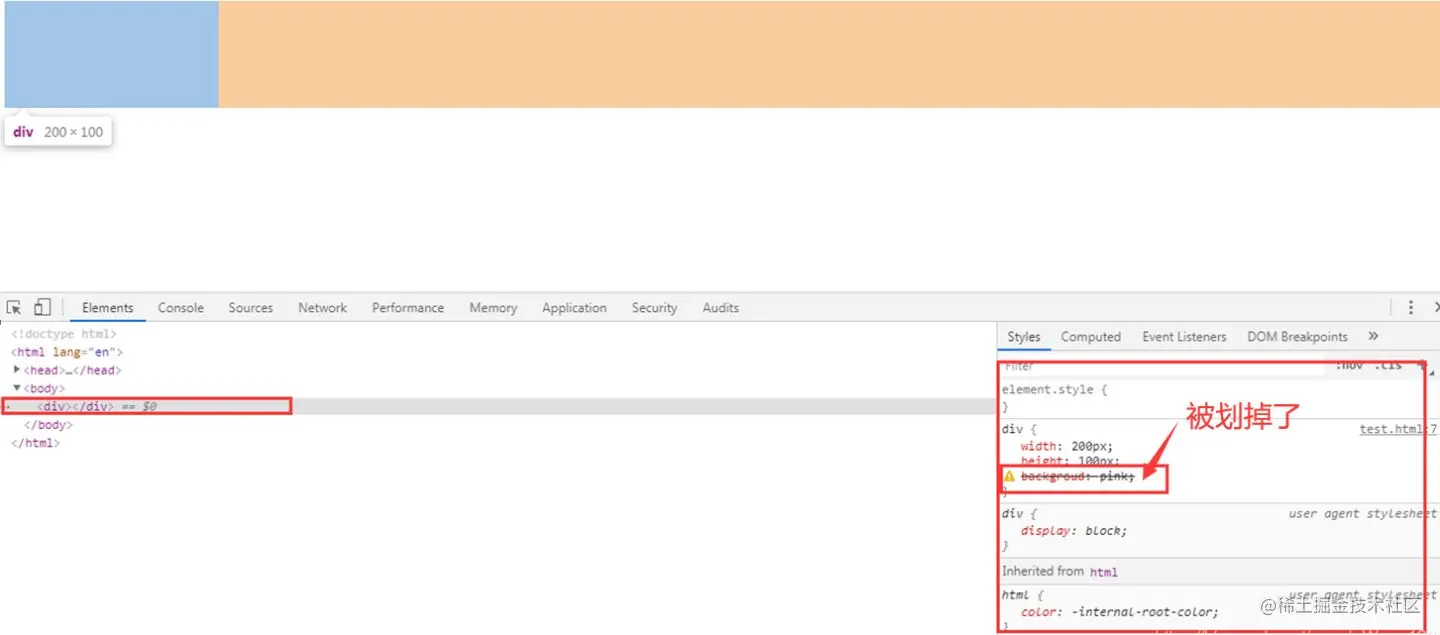Viewport: 1440px width, 635px height.
Task: Expand the head element node
Action: tap(18, 369)
